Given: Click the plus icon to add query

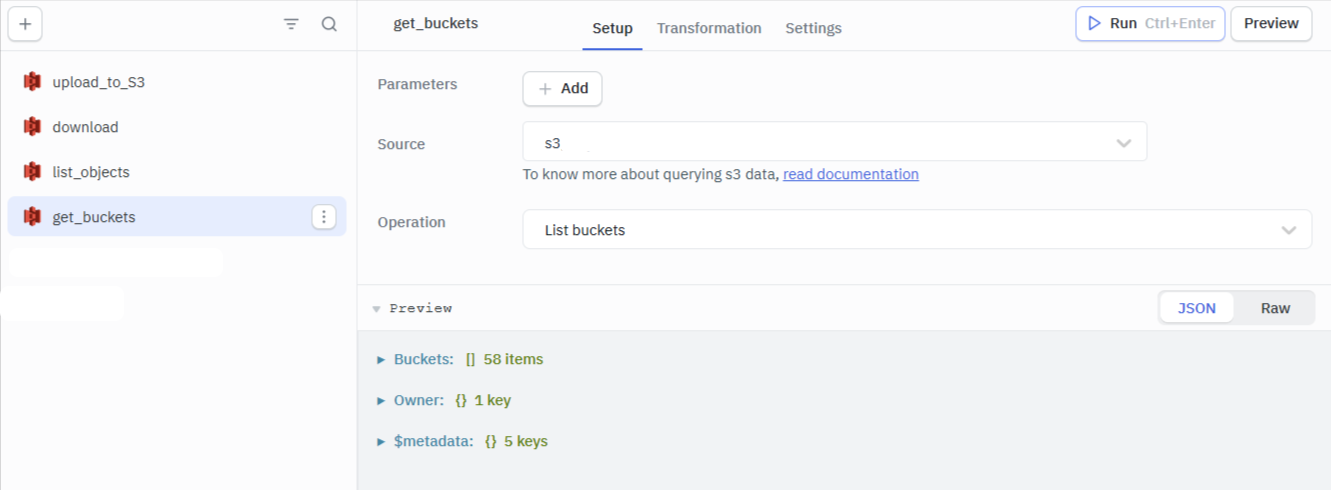Looking at the screenshot, I should pyautogui.click(x=25, y=24).
